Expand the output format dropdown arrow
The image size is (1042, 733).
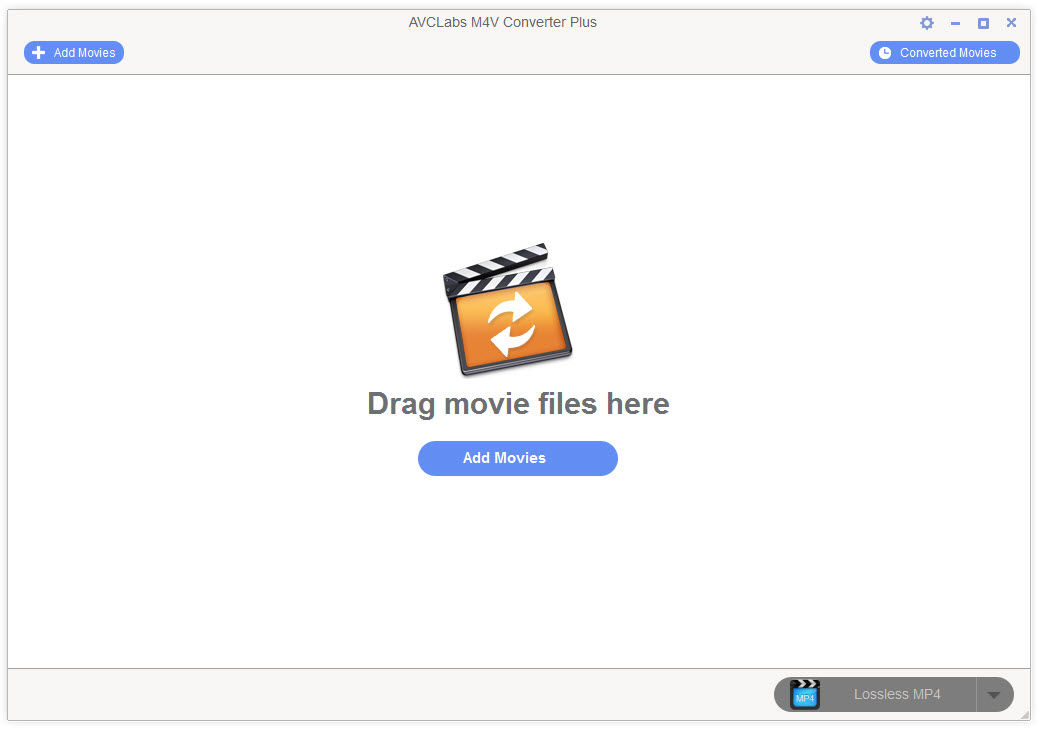click(x=993, y=695)
